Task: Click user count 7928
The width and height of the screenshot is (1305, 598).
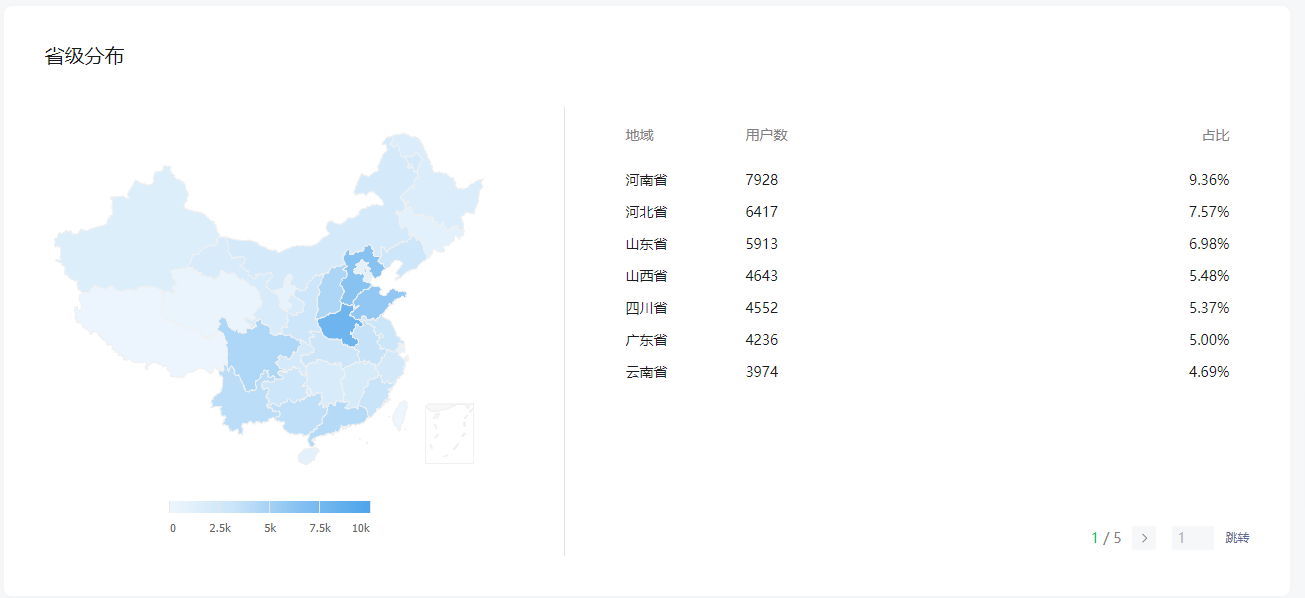Action: [x=762, y=180]
